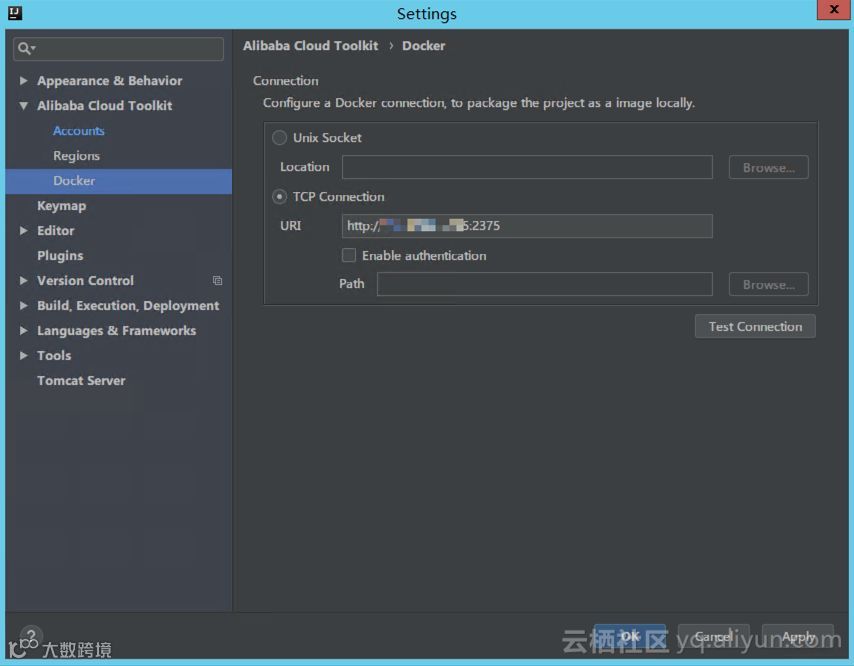This screenshot has width=854, height=666.
Task: Click the authentication Path field
Action: click(x=545, y=284)
